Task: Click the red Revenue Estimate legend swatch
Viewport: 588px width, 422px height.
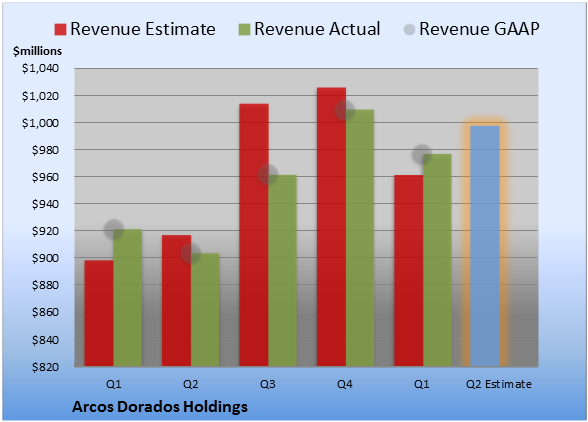Action: click(x=60, y=30)
